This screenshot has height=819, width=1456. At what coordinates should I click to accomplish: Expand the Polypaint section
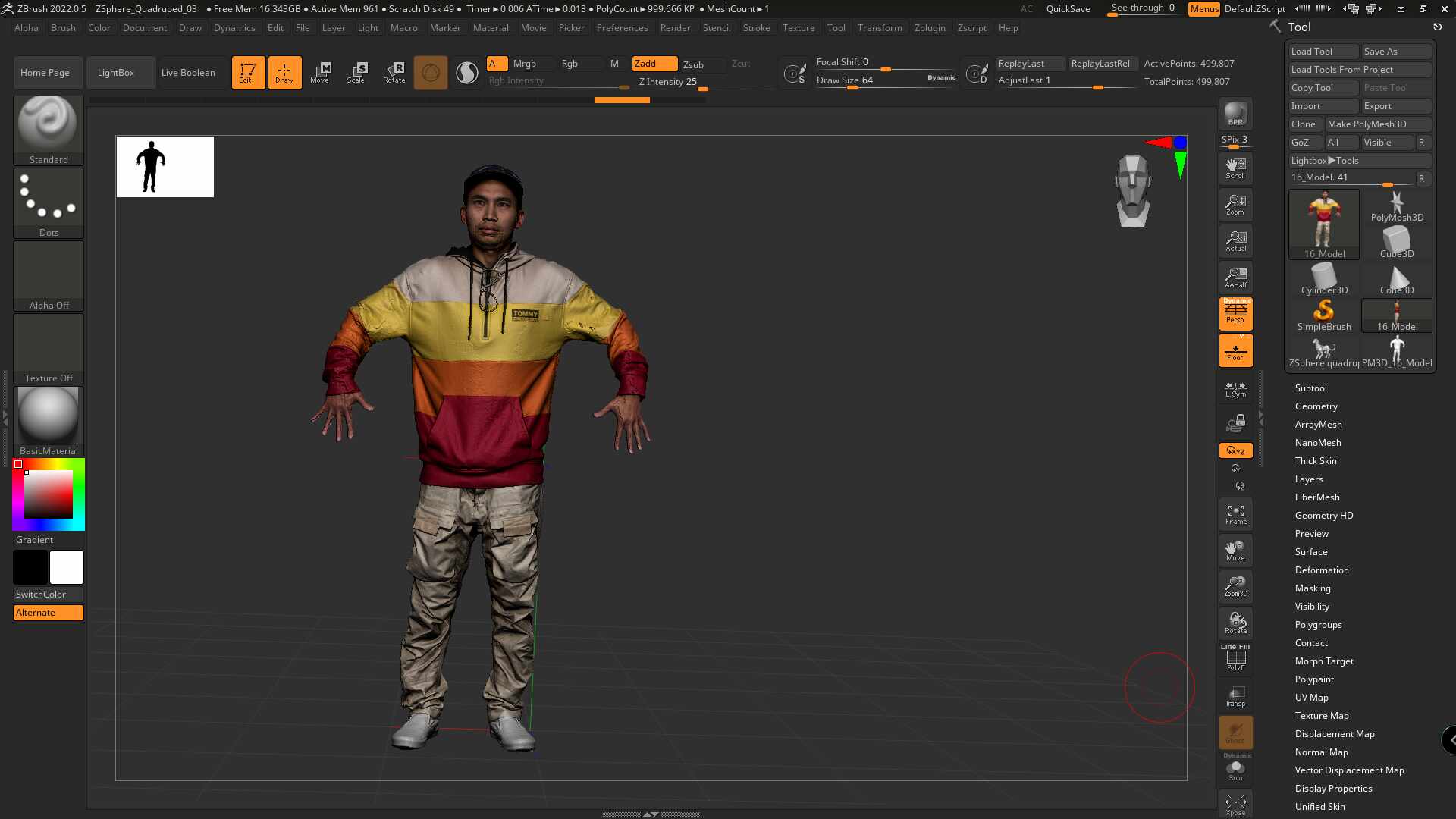[x=1313, y=679]
